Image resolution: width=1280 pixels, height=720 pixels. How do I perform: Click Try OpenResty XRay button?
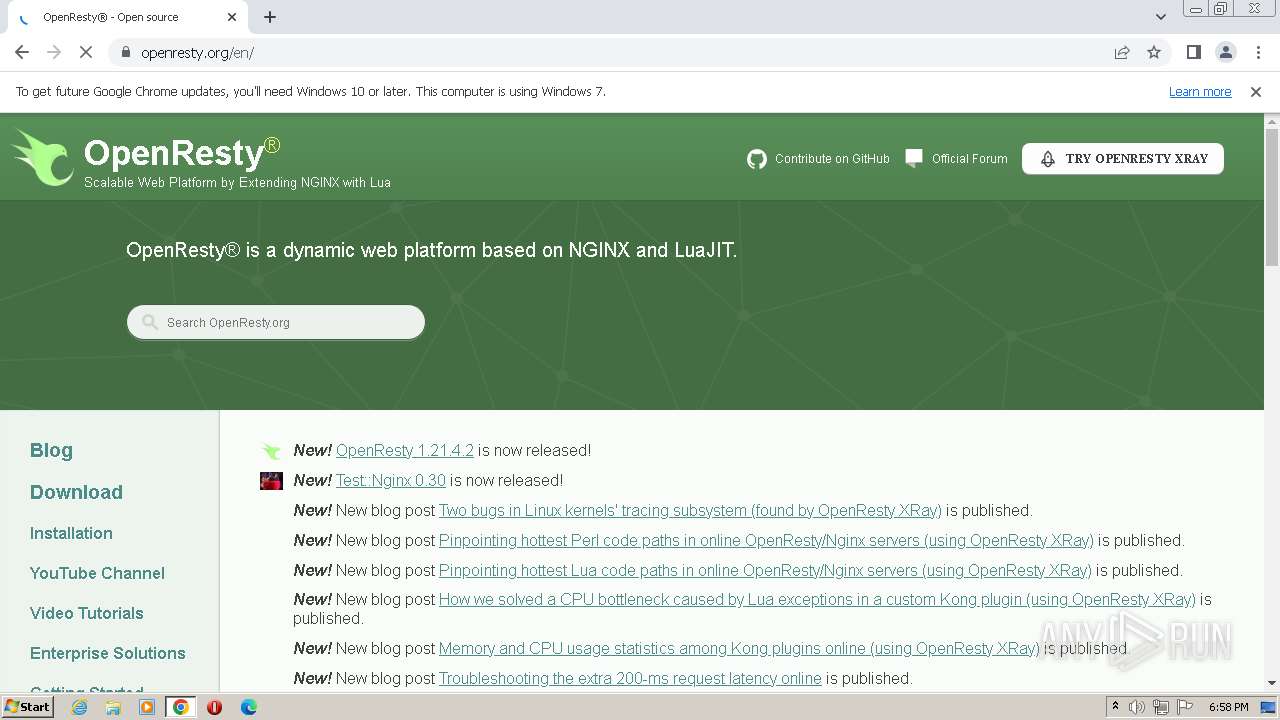[x=1123, y=159]
